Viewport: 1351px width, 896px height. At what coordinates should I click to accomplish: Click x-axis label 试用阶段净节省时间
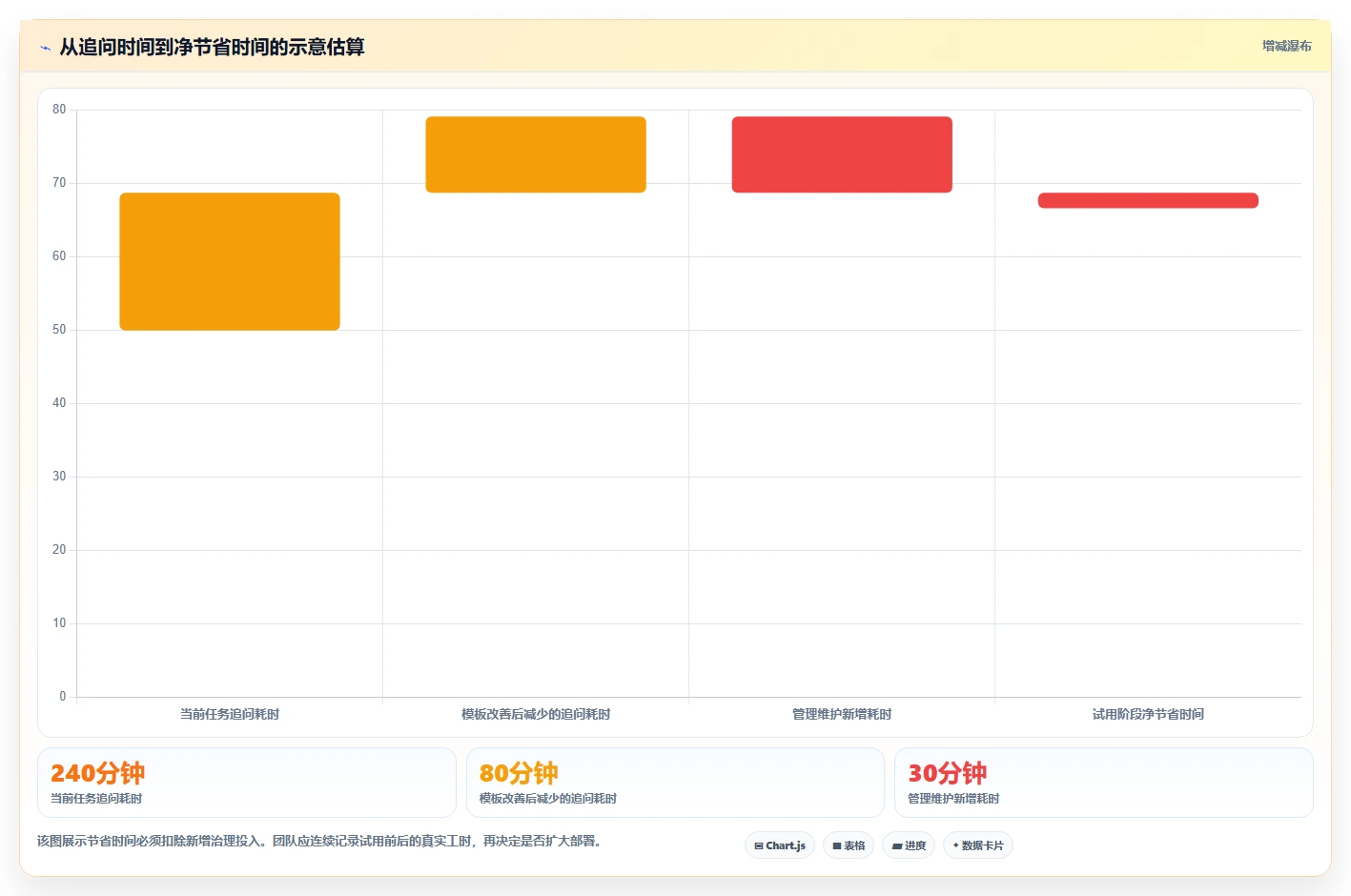point(1148,714)
